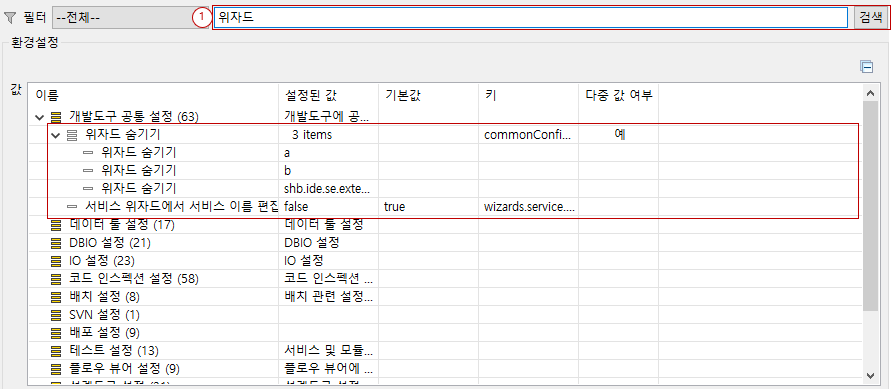Select the 플로우 뷰어 설정 (9) tree item
Image resolution: width=891 pixels, height=389 pixels.
click(x=124, y=369)
